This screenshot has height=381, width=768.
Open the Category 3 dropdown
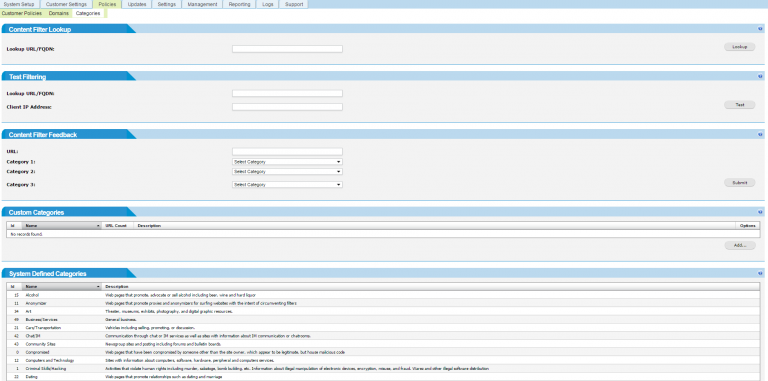tap(287, 185)
